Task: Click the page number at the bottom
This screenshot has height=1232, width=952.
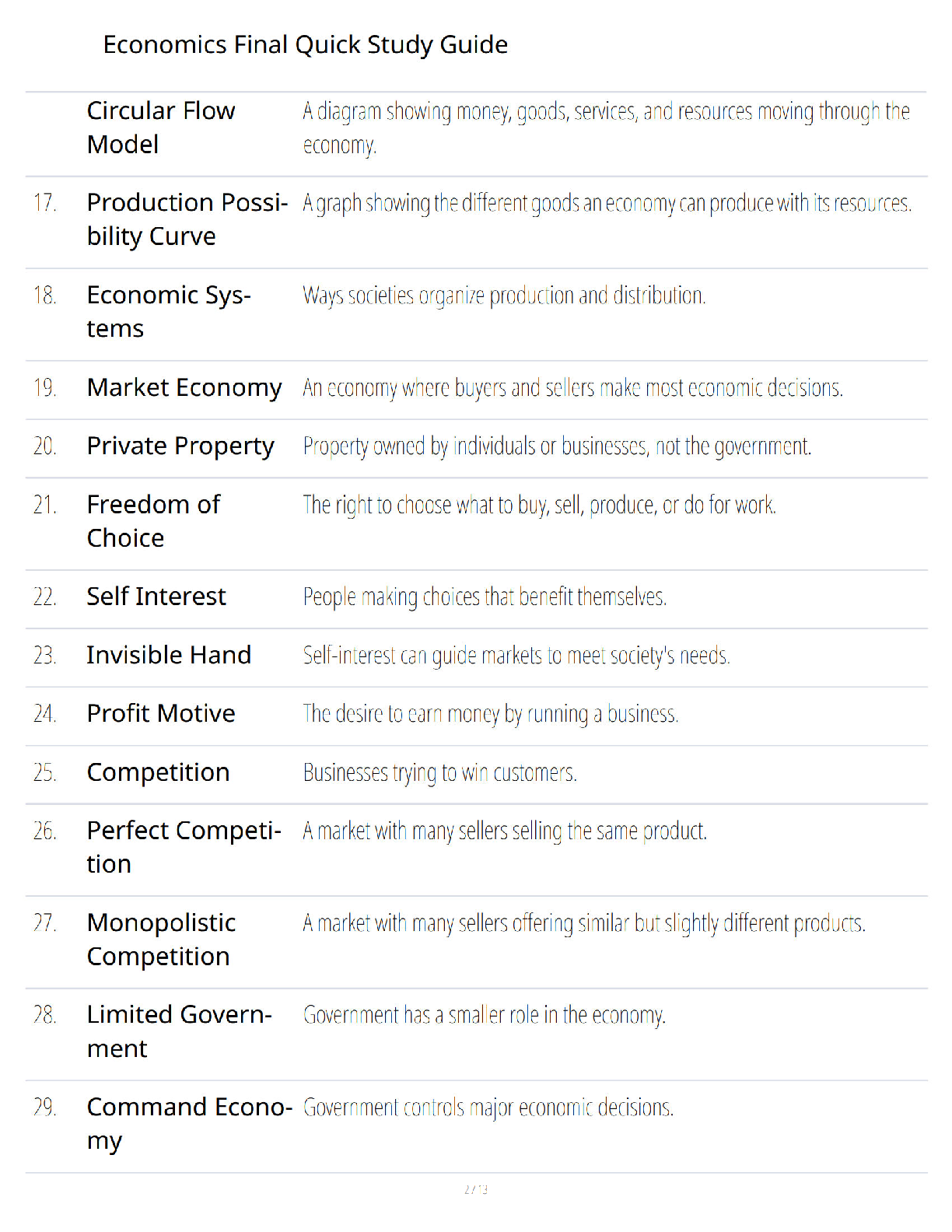Action: tap(476, 1189)
